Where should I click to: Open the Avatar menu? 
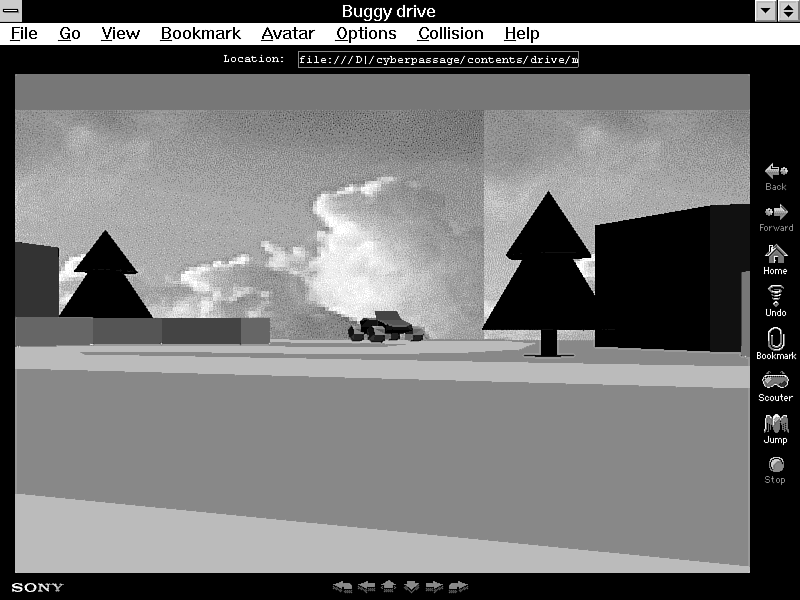point(287,34)
